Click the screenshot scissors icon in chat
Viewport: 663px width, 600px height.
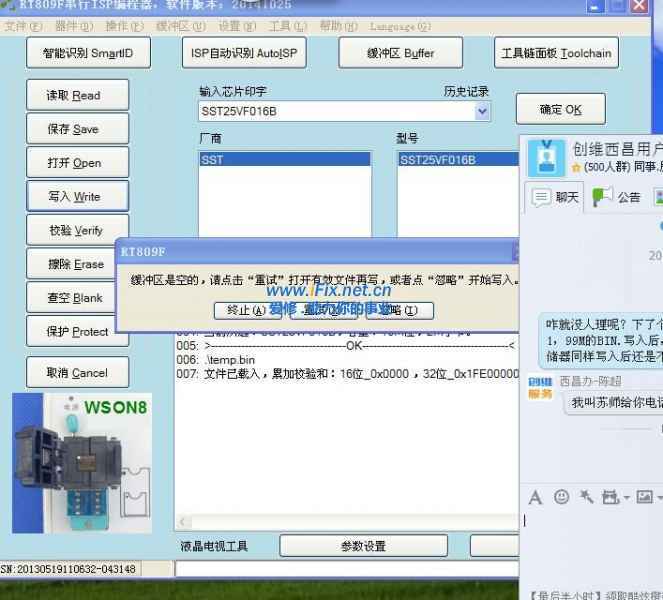point(611,497)
